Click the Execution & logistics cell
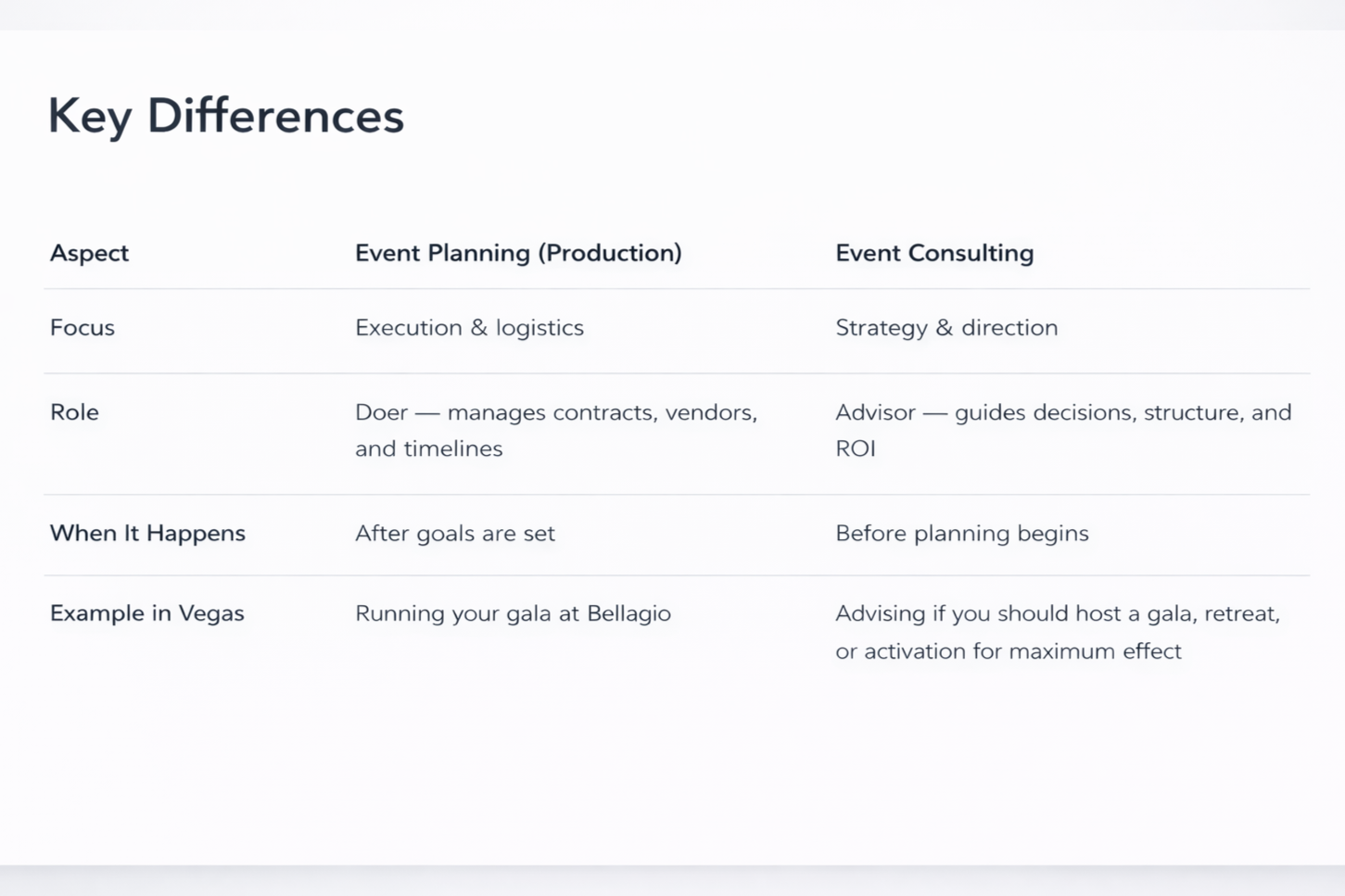The image size is (1345, 896). point(469,328)
